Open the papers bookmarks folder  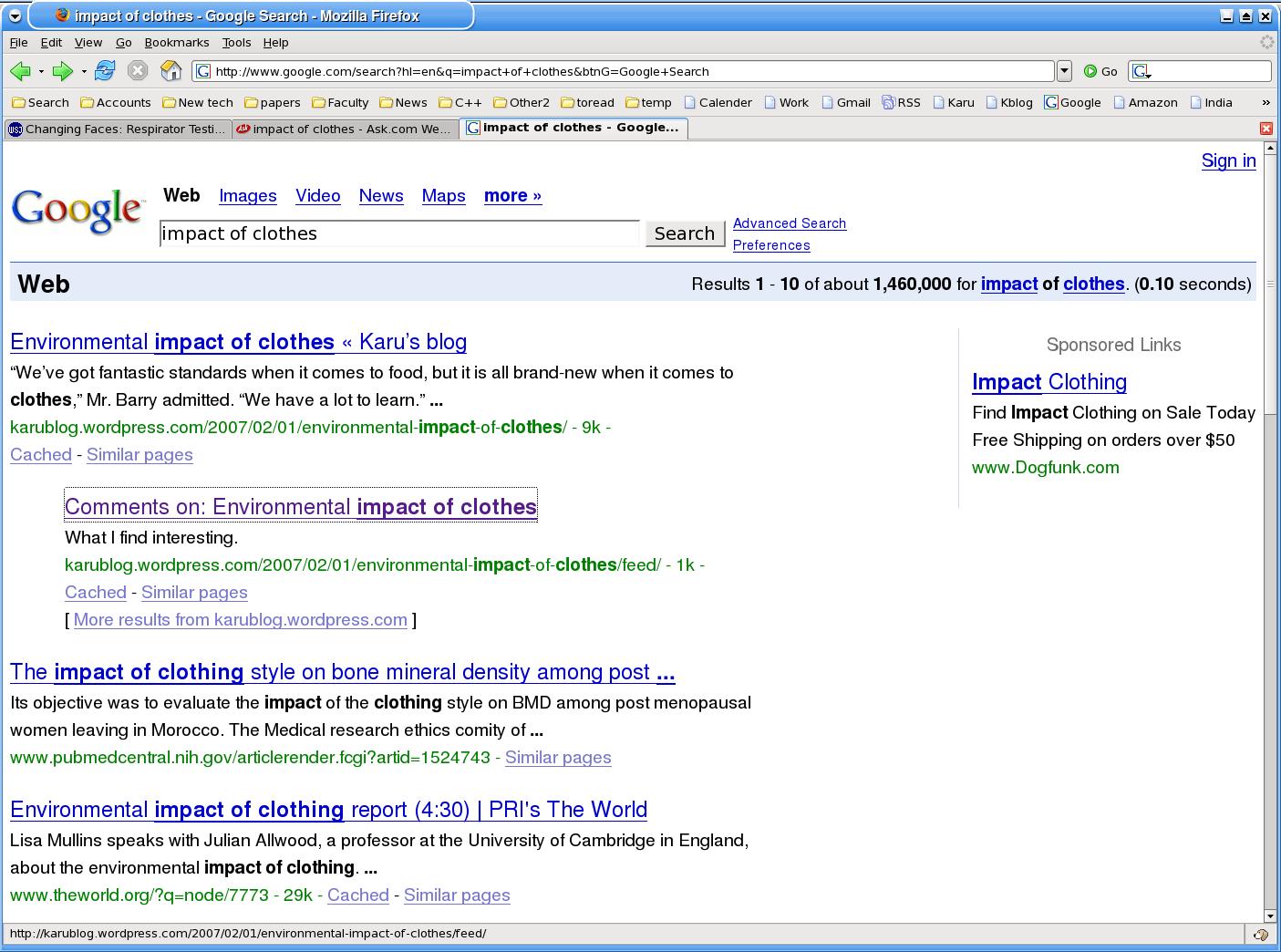click(273, 102)
